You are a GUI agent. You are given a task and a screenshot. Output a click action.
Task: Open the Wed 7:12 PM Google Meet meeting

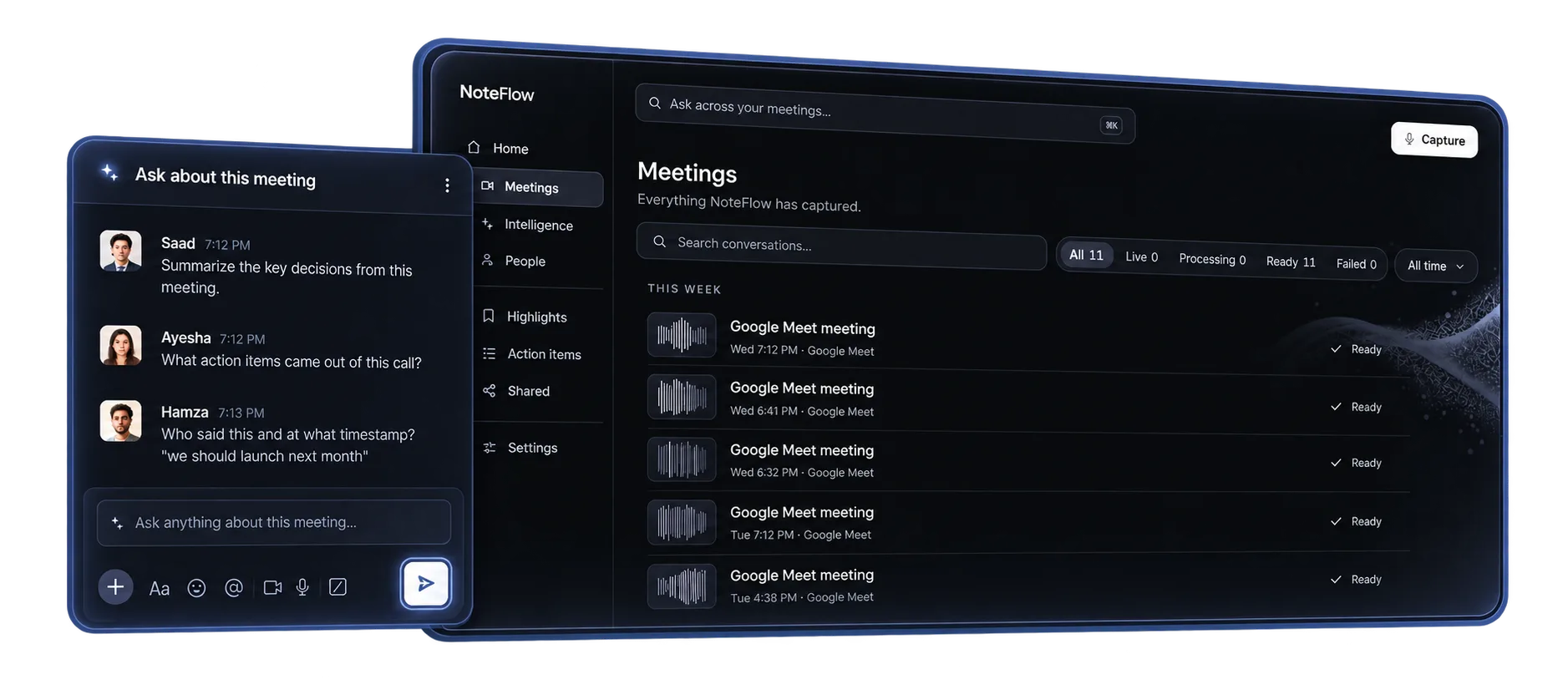1028,338
